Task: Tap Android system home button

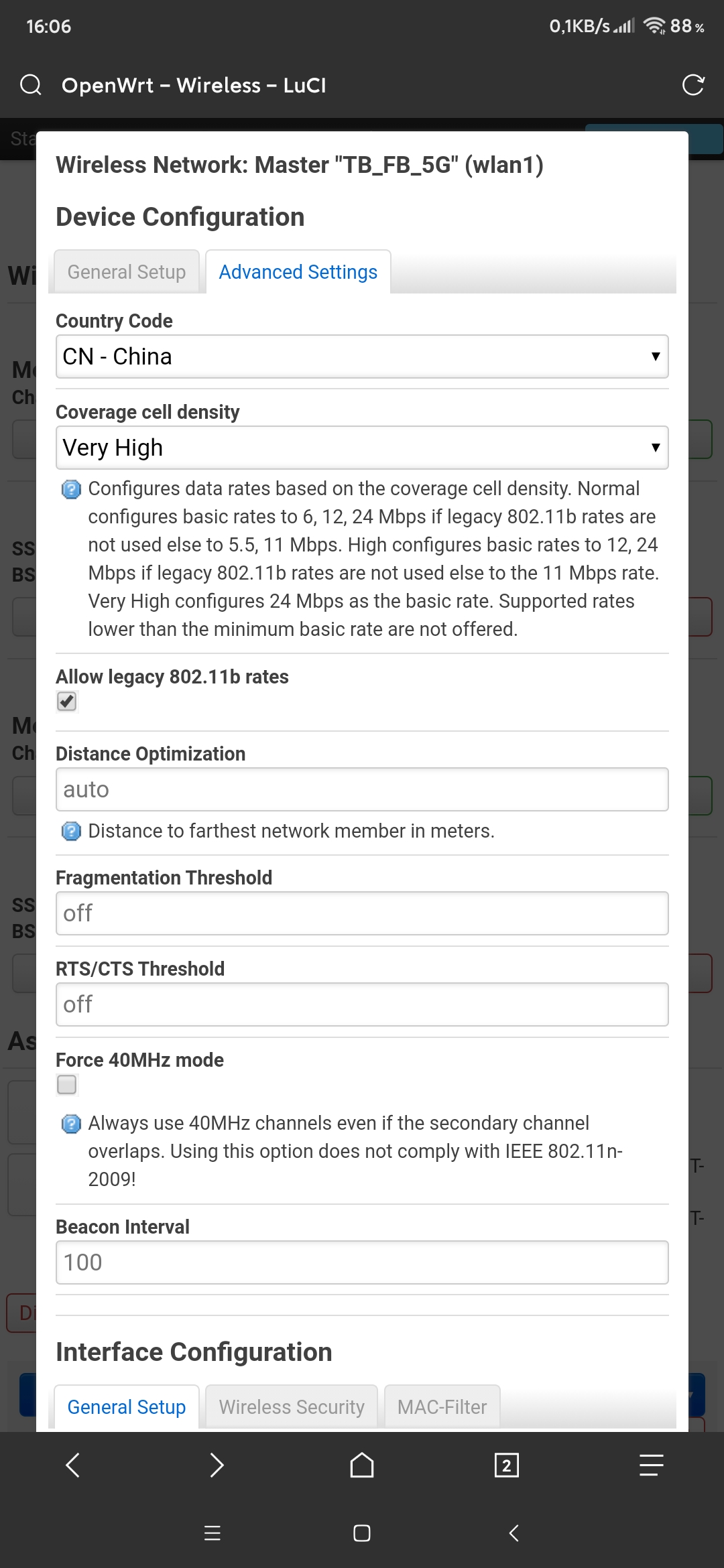Action: coord(362,1533)
